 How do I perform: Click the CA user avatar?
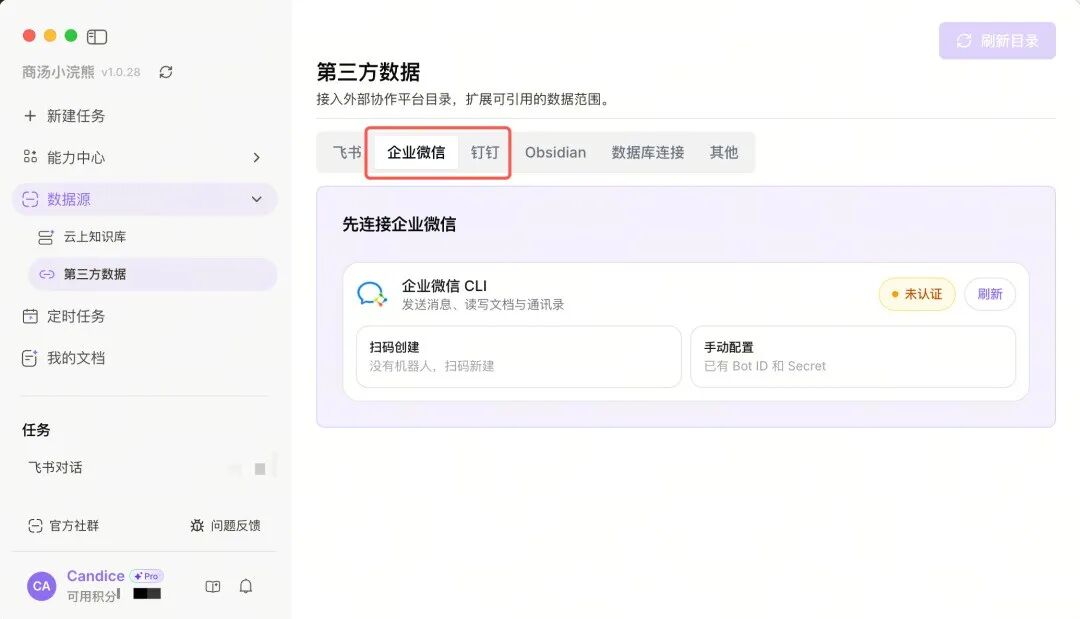[41, 586]
